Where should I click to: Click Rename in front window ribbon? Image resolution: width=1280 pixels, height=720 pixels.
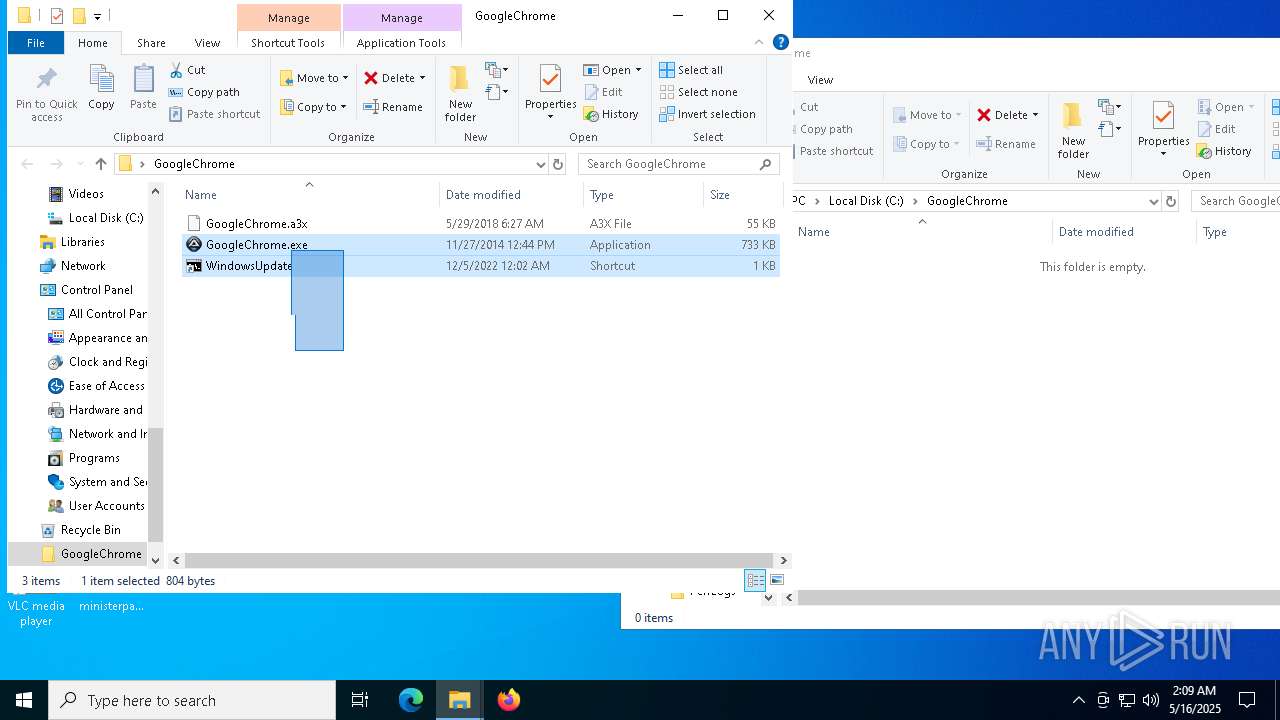[393, 107]
